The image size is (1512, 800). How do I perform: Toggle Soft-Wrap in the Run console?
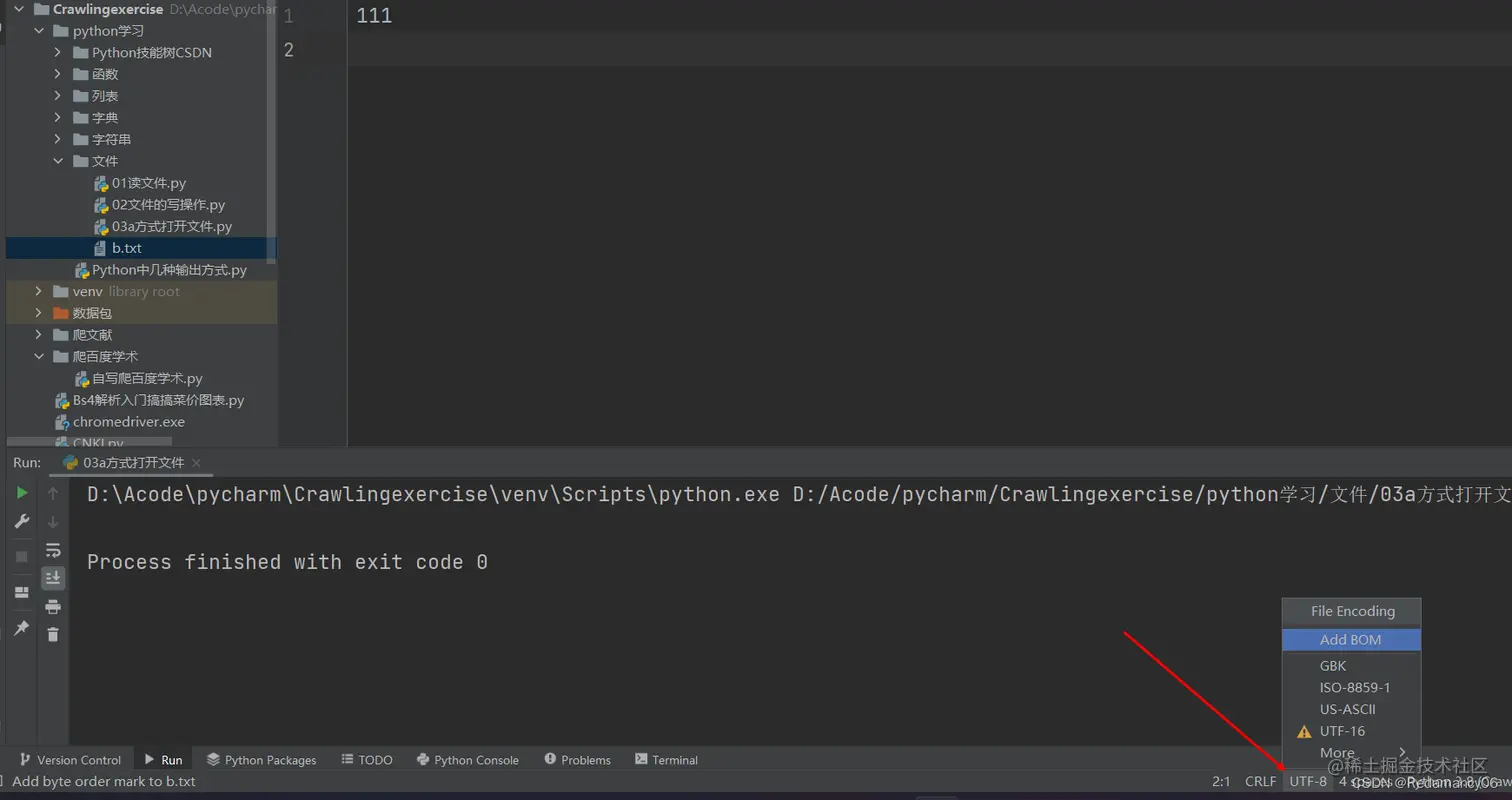pos(53,550)
